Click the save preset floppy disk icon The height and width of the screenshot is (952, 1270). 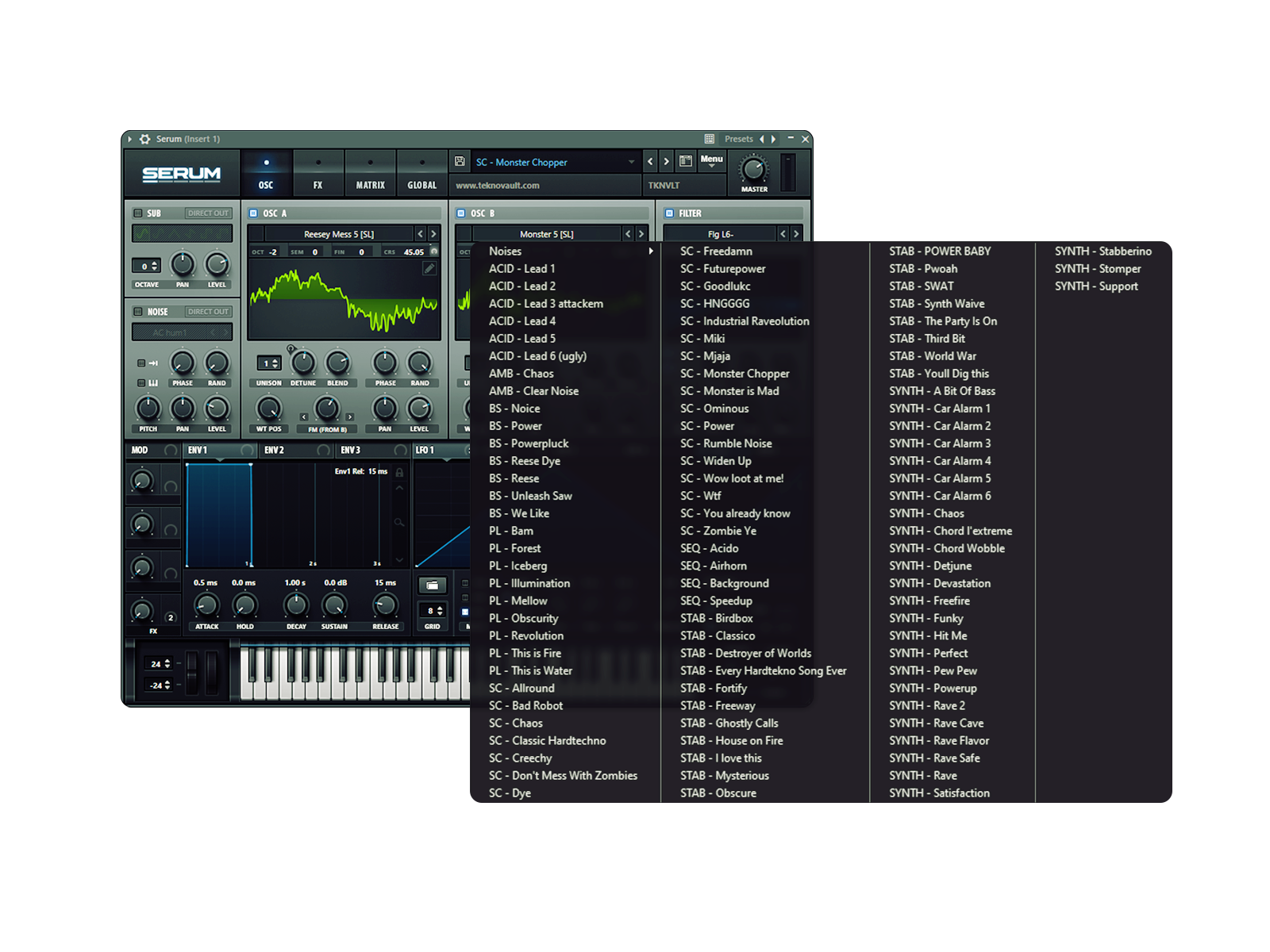coord(460,162)
